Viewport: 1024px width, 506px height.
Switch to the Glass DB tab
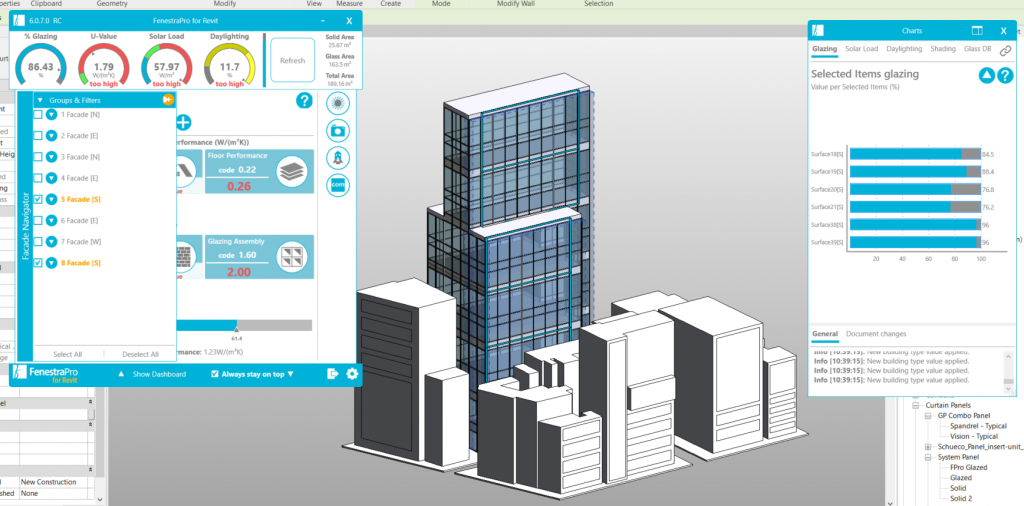[977, 49]
